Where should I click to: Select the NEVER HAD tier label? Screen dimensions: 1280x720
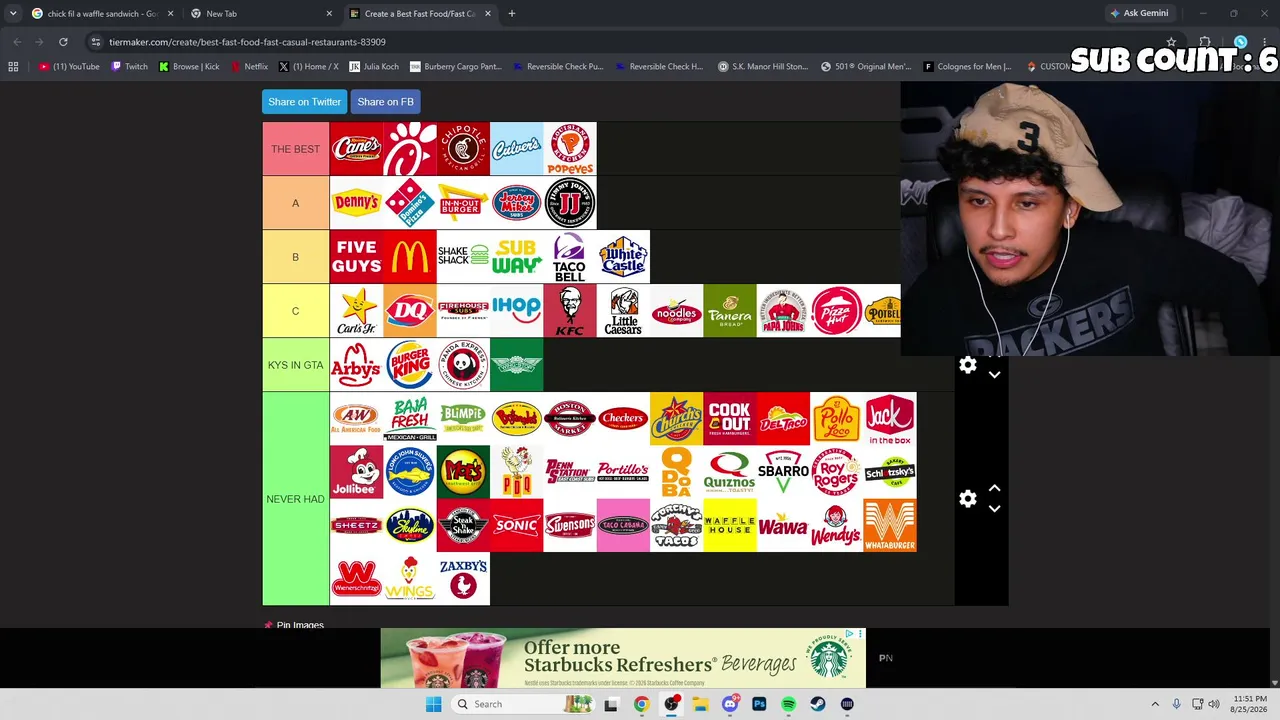click(x=296, y=499)
